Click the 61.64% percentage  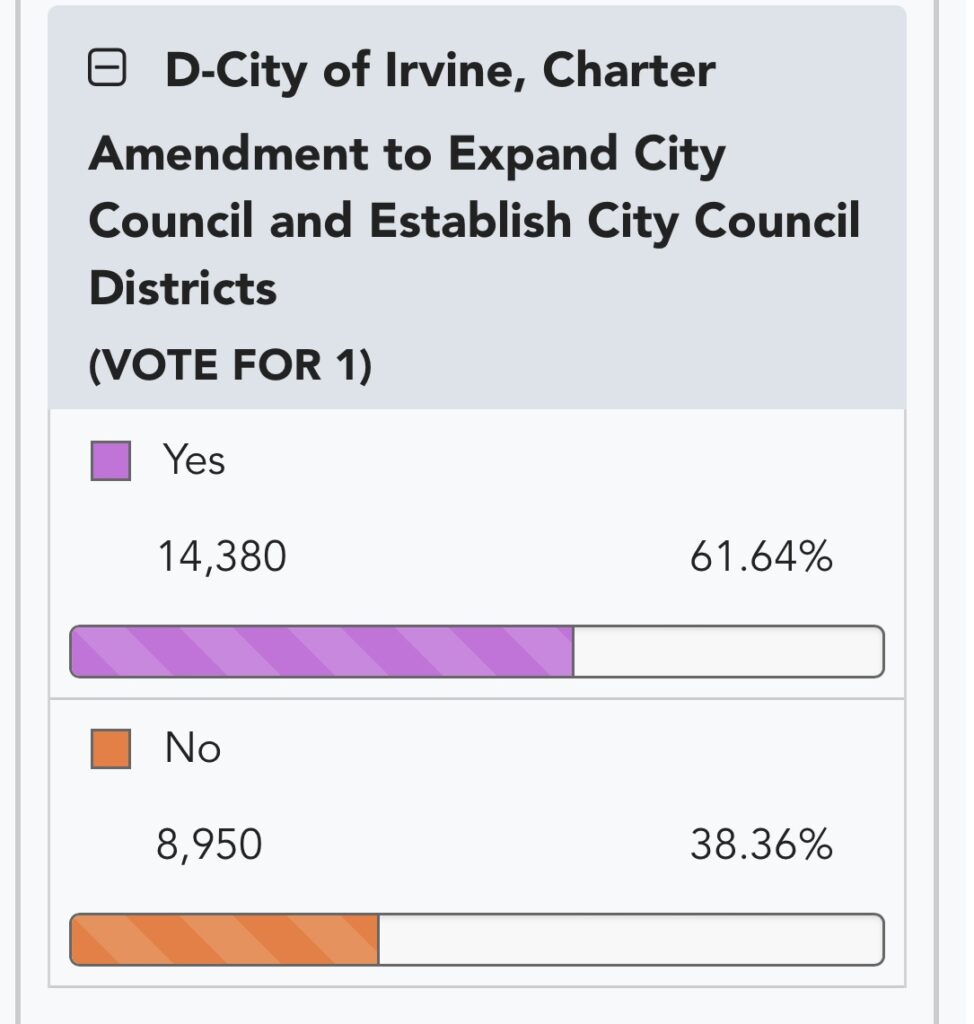761,556
